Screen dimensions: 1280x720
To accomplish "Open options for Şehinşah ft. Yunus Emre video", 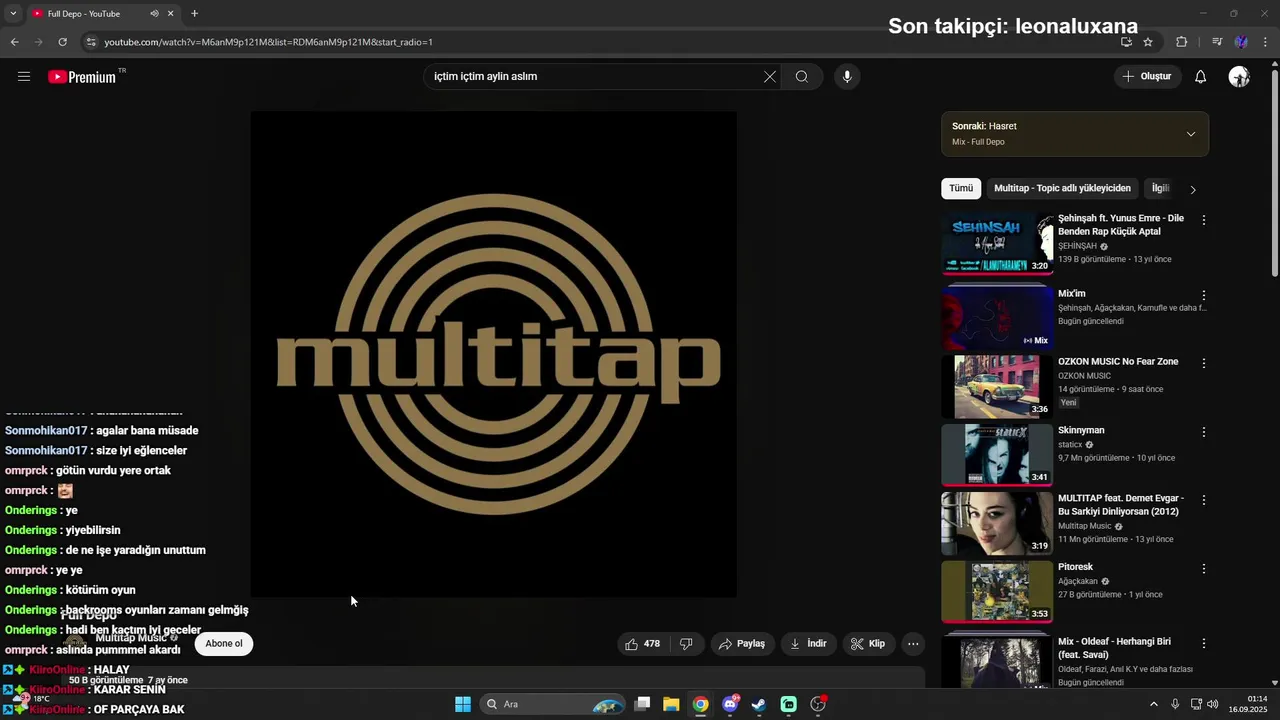I will (1204, 220).
